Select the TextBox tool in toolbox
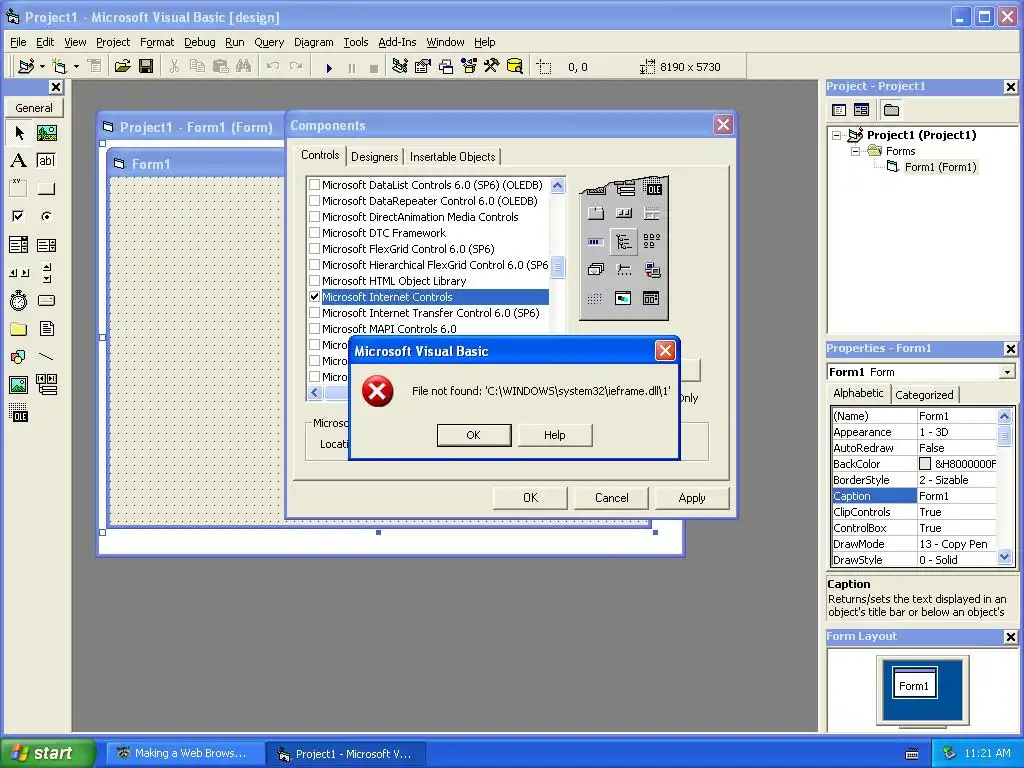Image resolution: width=1024 pixels, height=768 pixels. pyautogui.click(x=46, y=161)
